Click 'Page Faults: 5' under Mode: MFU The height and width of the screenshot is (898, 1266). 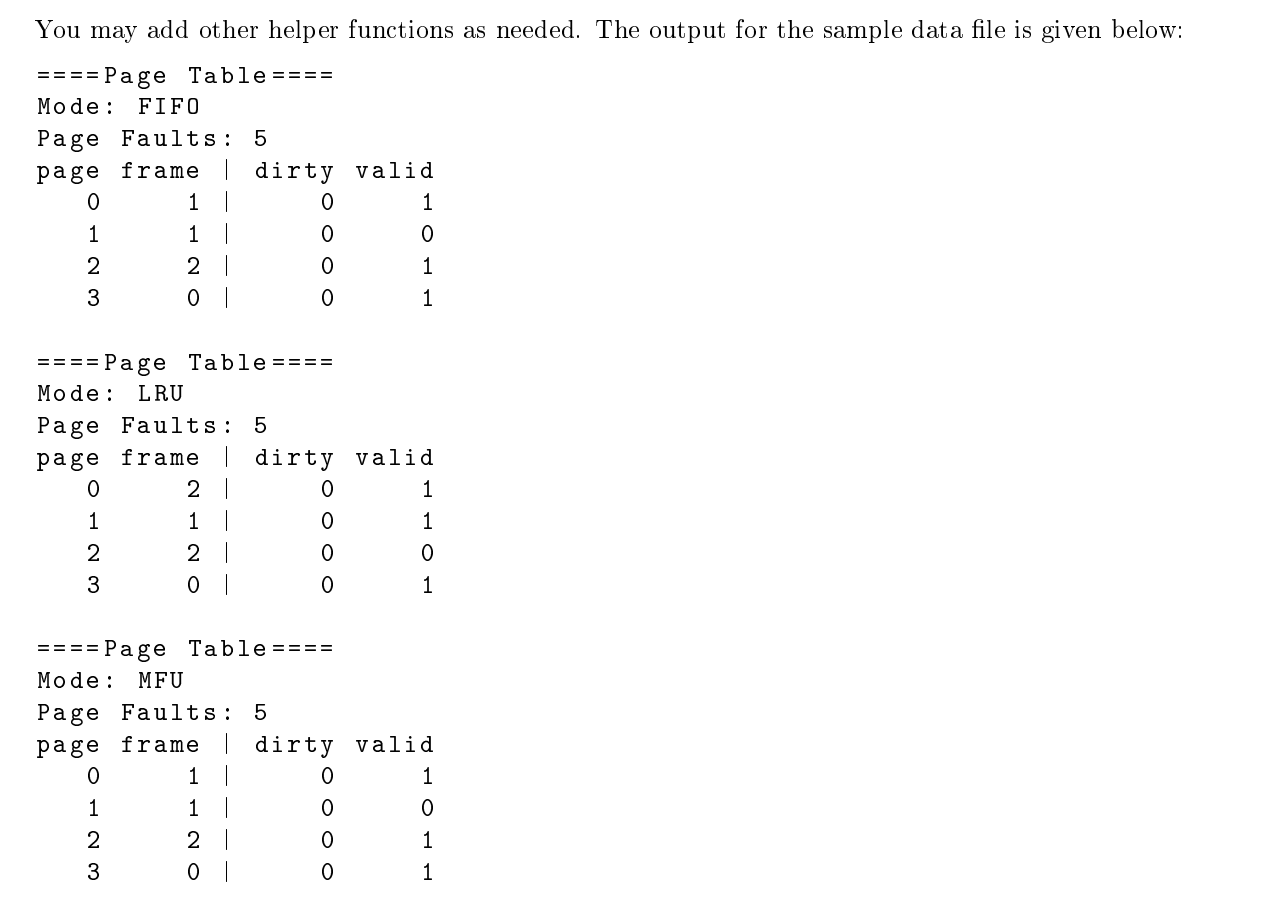153,713
